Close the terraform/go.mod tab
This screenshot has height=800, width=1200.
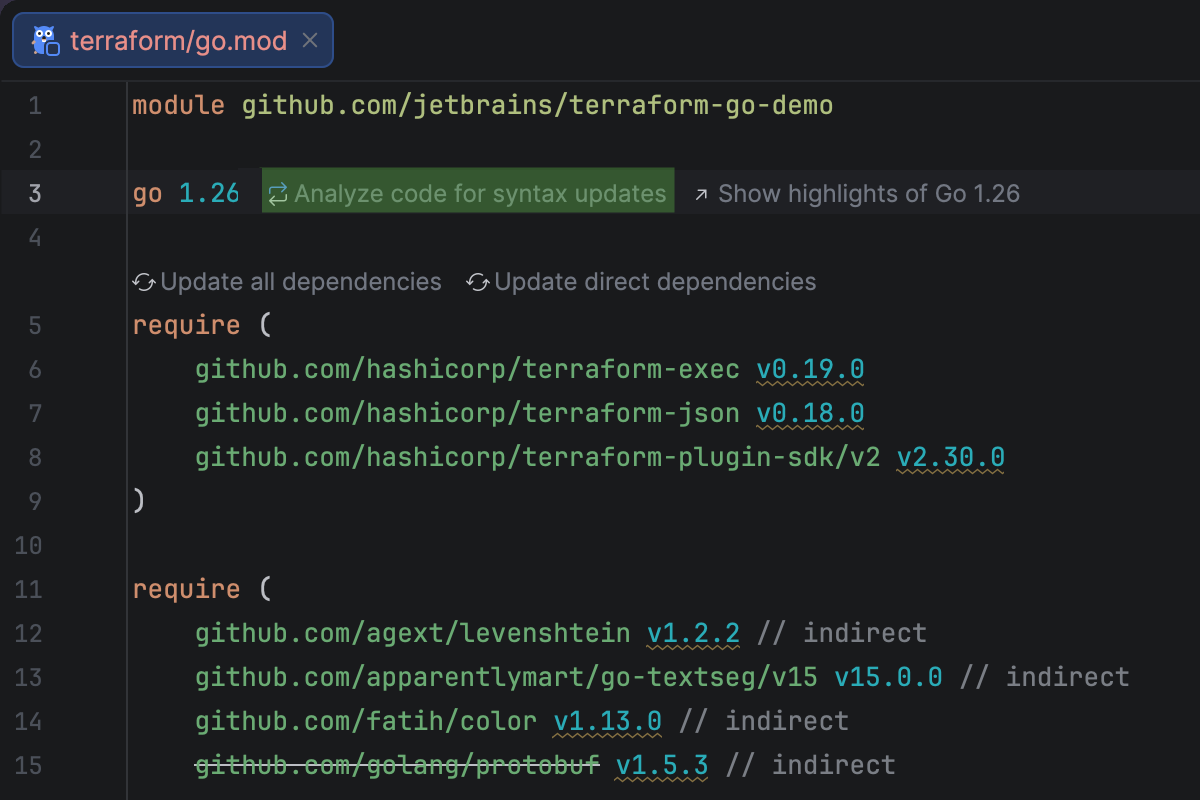point(310,41)
